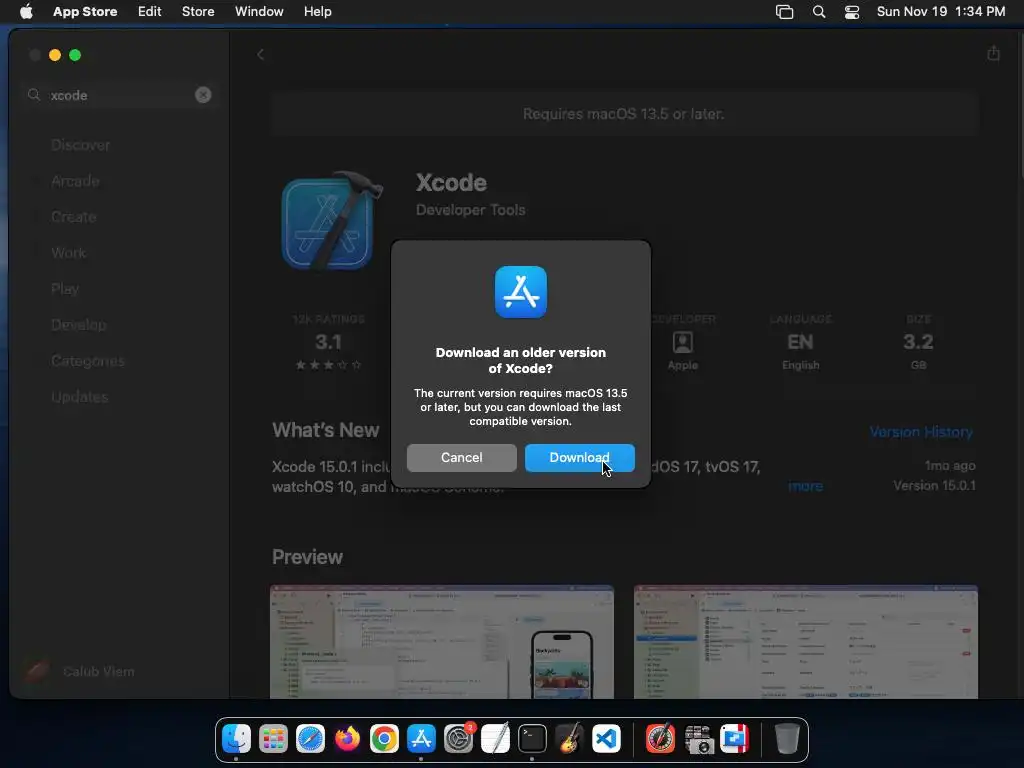Click the window's green zoom button
Screen dimensions: 1024x768
point(75,55)
